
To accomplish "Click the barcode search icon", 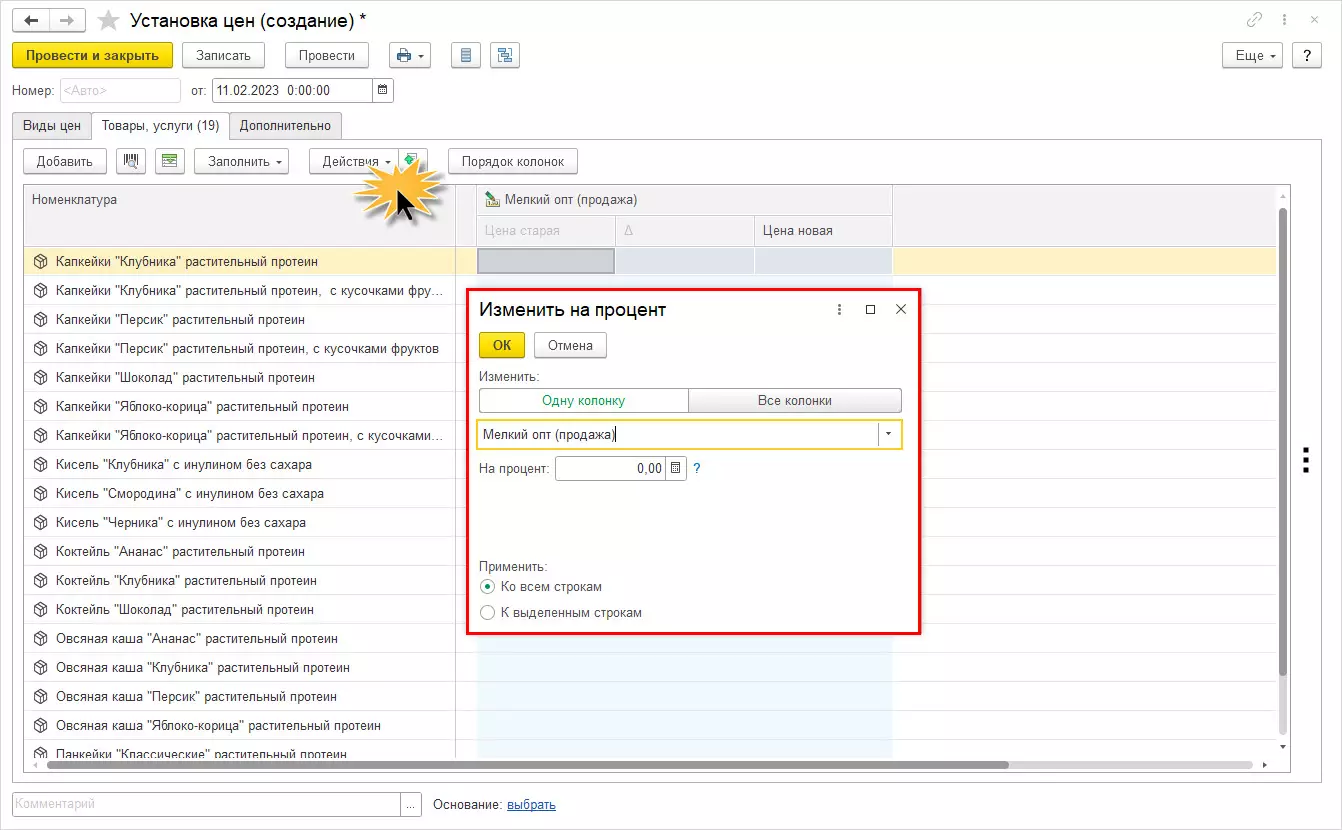I will click(131, 161).
